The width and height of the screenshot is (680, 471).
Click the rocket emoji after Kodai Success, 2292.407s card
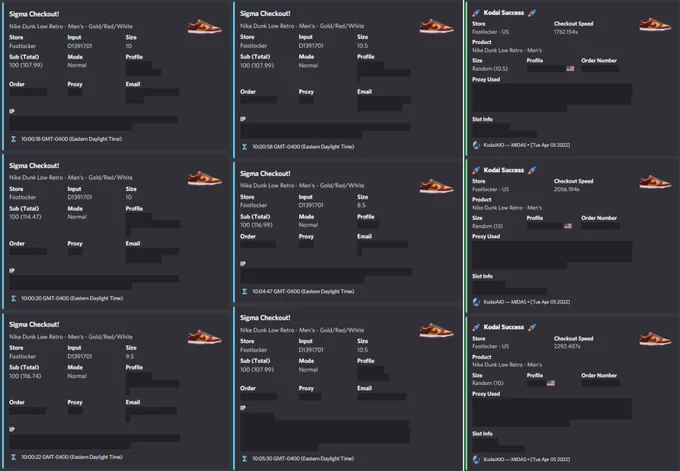[532, 327]
